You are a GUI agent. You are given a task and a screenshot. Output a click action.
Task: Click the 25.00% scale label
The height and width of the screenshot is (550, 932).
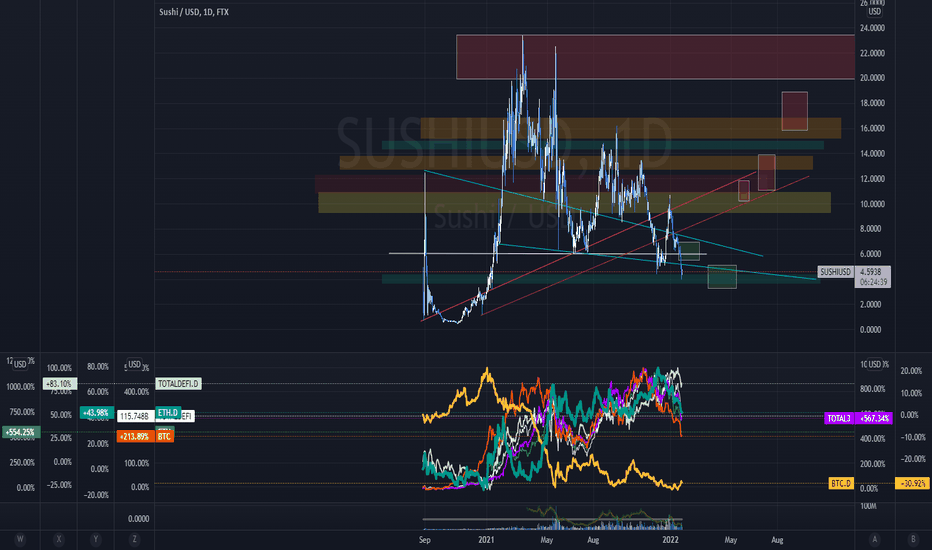click(x=61, y=438)
